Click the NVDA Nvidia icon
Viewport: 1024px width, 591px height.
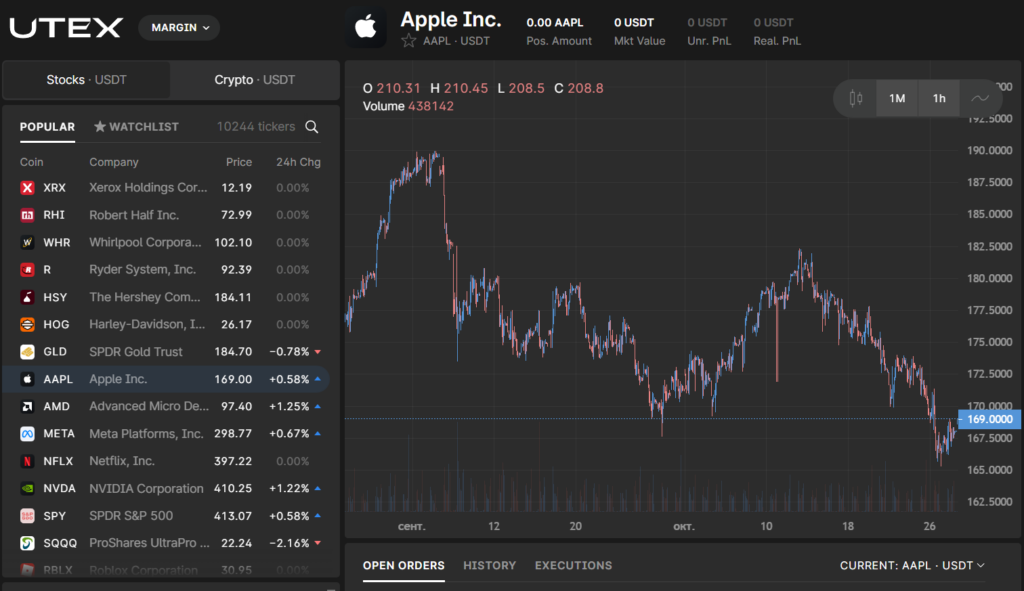[27, 488]
